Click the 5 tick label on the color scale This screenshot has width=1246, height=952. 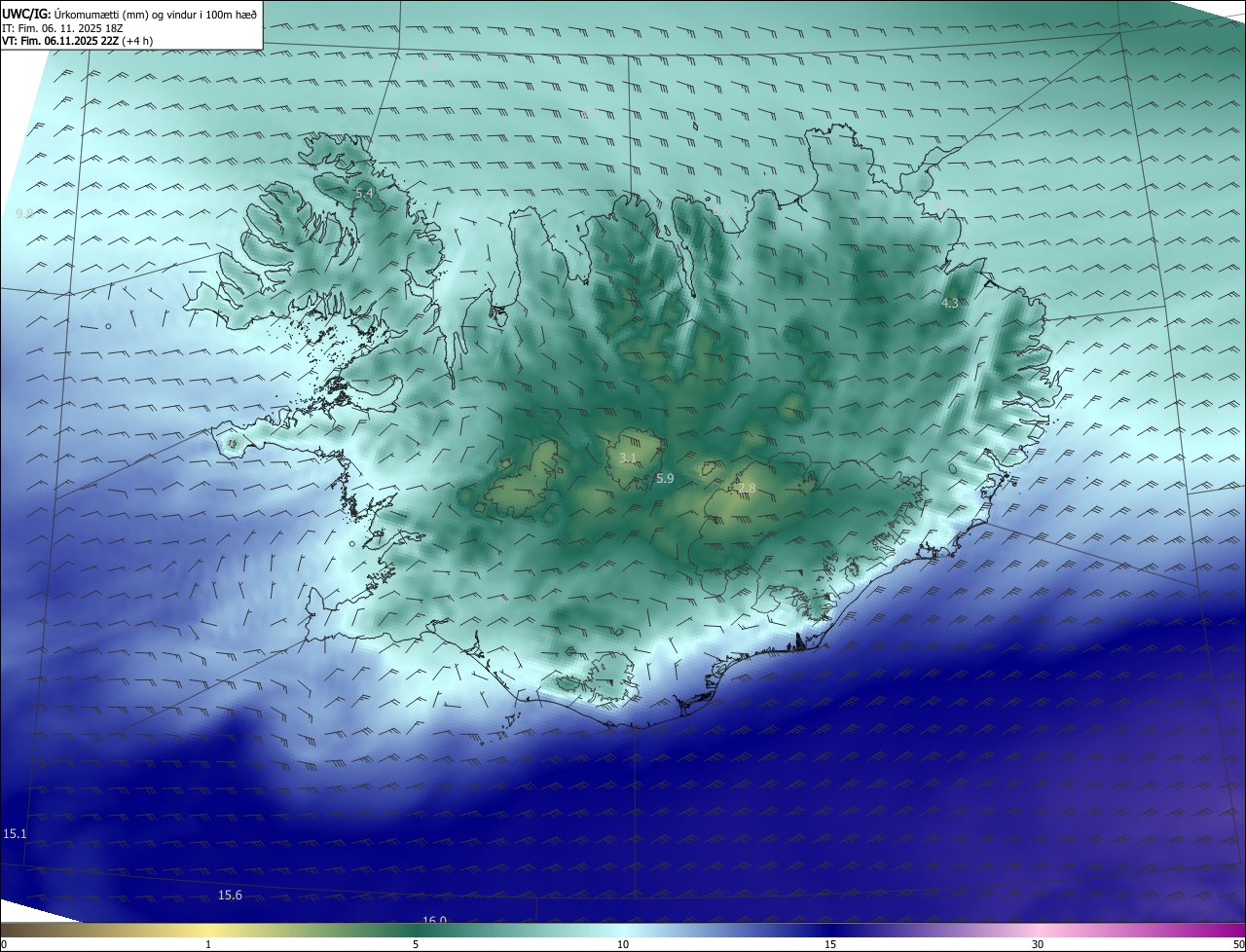(x=416, y=944)
